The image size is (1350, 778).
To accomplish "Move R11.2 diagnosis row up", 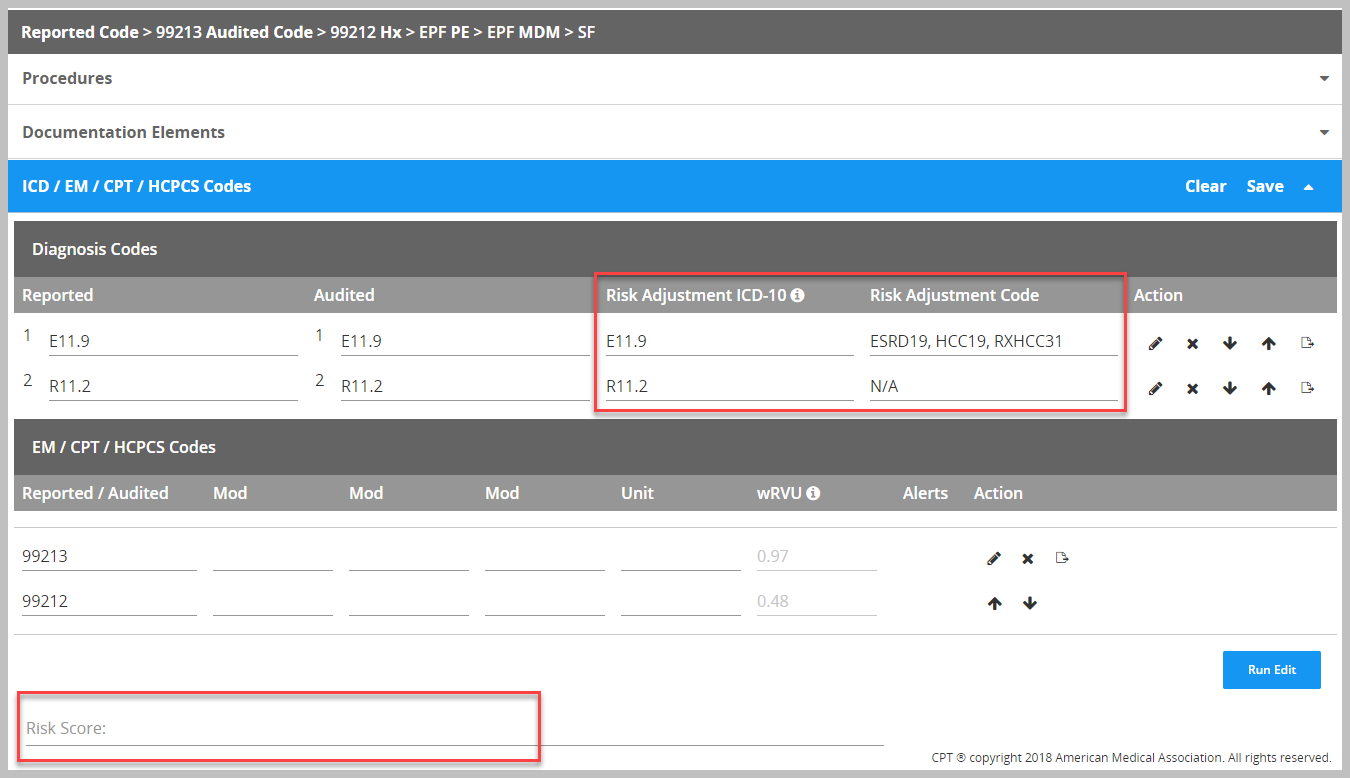I will click(1268, 388).
